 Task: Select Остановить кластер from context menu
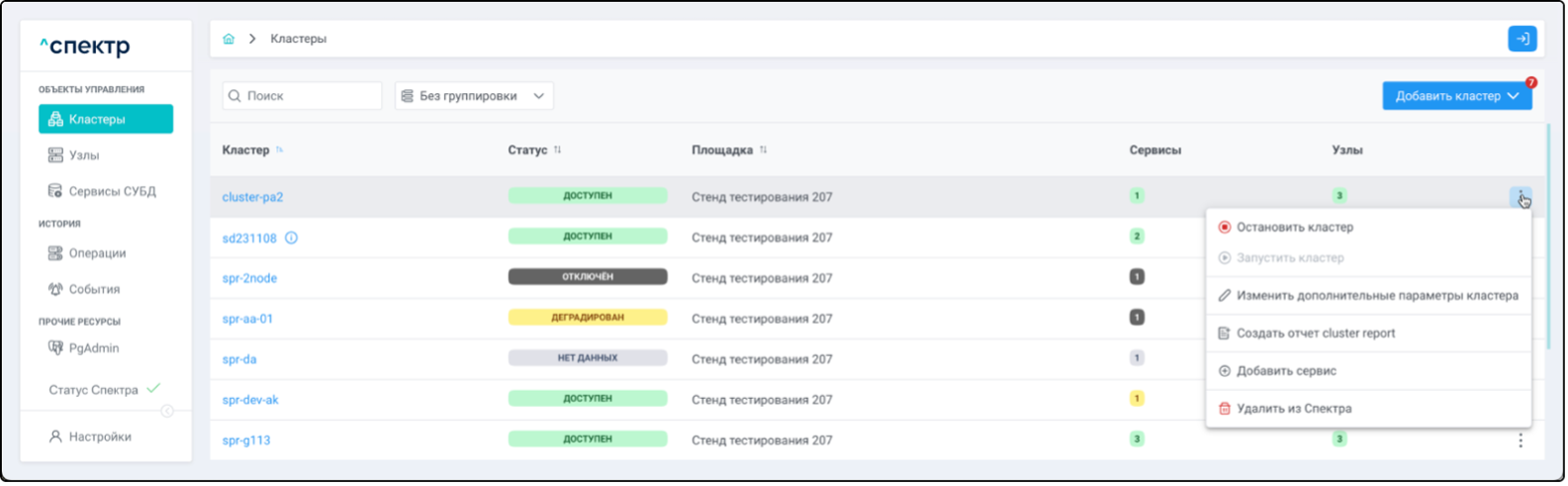1294,228
